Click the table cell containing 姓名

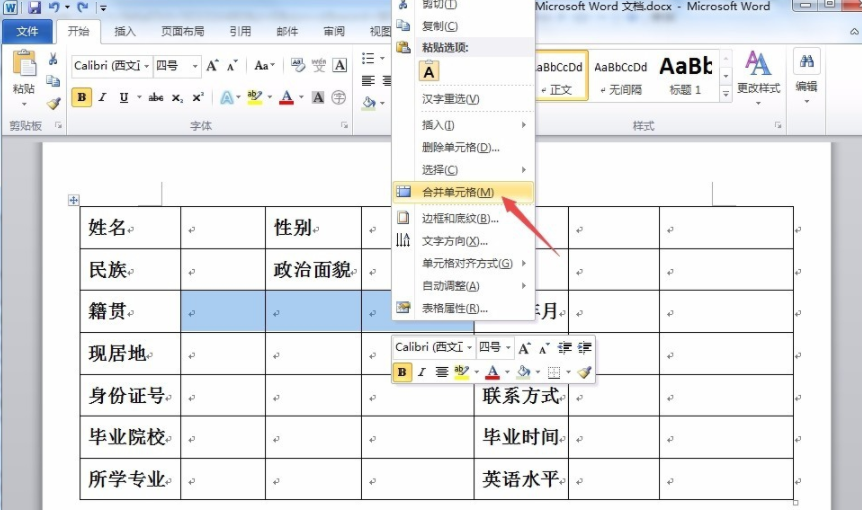tap(130, 228)
